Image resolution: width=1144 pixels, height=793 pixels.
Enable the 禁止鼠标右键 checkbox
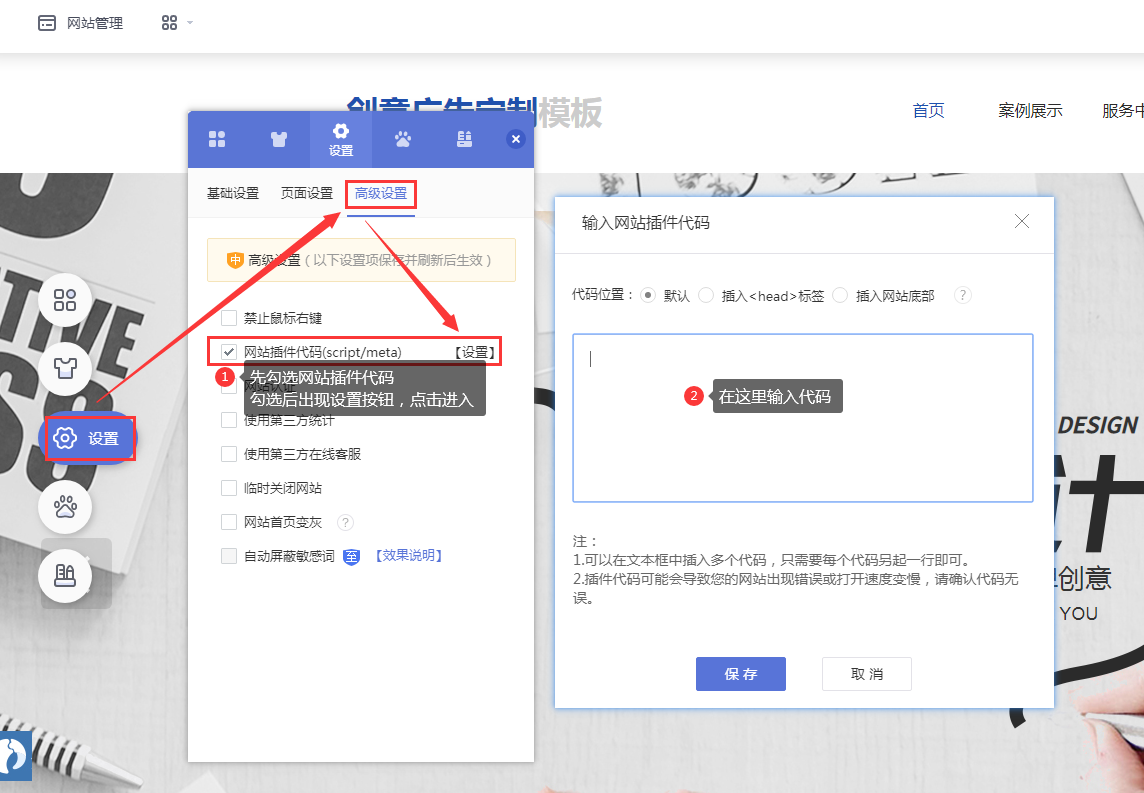coord(229,318)
